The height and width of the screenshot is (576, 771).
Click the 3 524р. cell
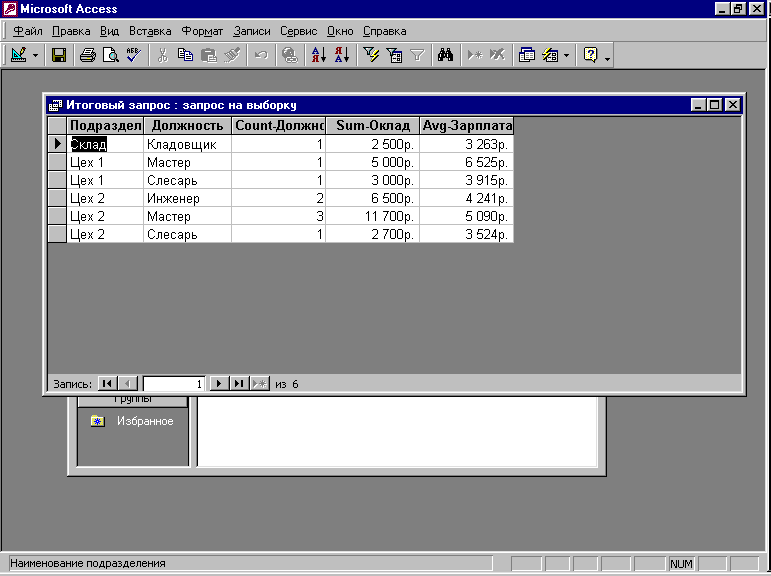pyautogui.click(x=467, y=234)
